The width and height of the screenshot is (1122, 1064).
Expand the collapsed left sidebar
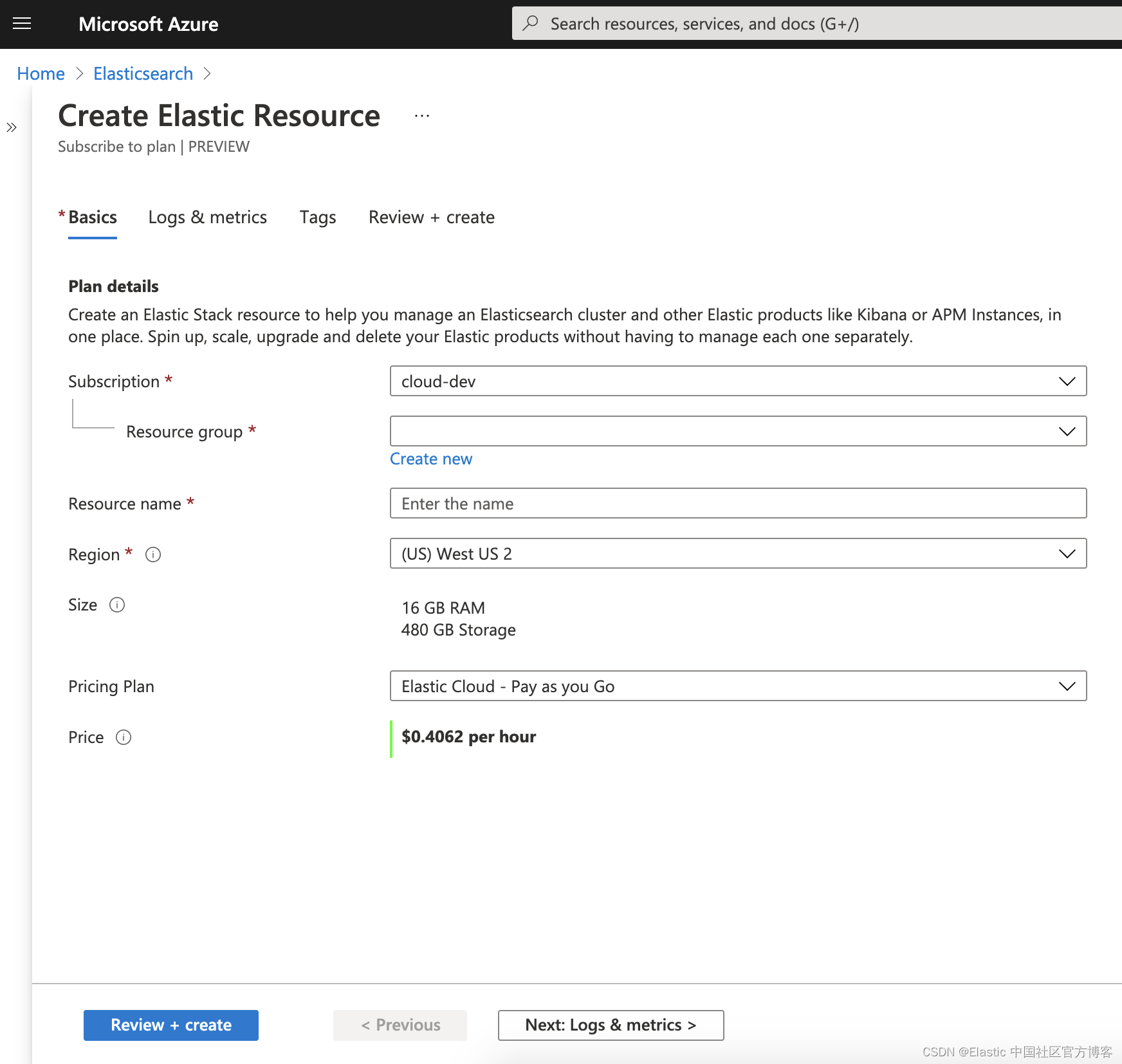[11, 127]
